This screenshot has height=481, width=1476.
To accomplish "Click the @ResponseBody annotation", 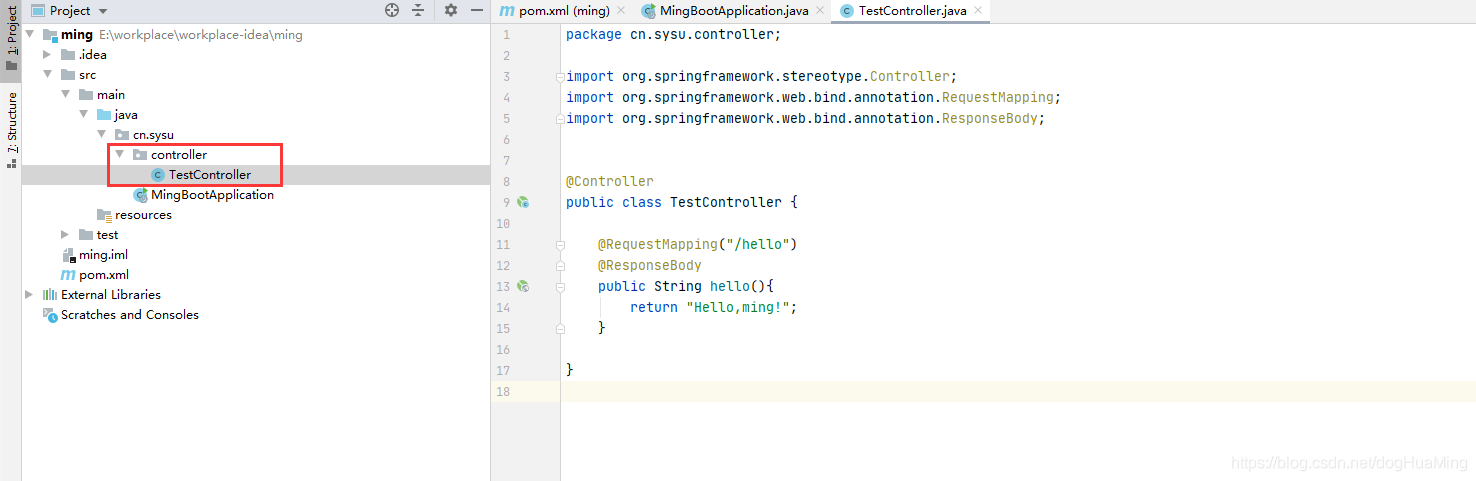I will coord(650,265).
